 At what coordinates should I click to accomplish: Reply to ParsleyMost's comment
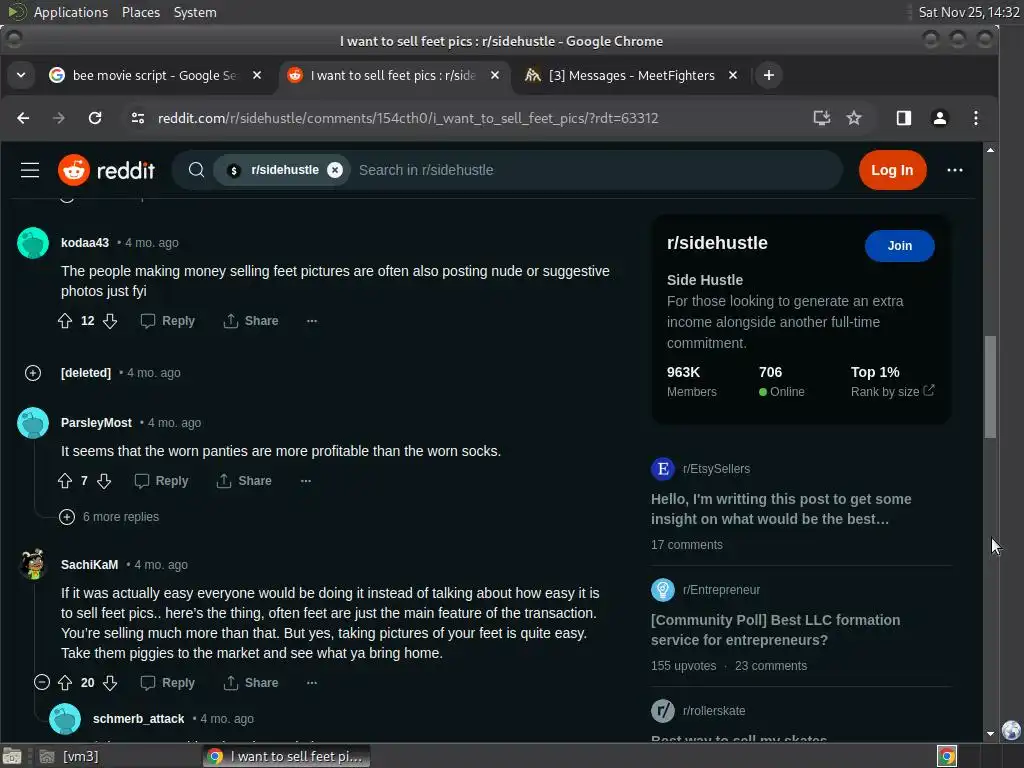161,481
